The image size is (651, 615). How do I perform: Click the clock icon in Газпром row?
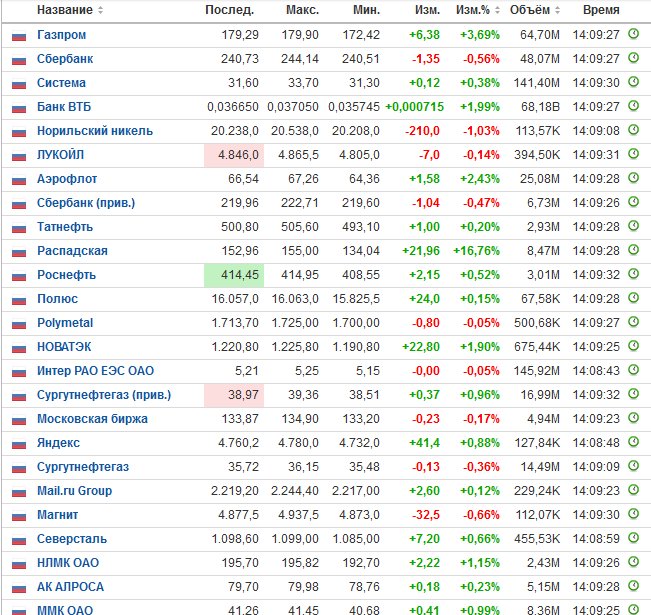click(634, 34)
